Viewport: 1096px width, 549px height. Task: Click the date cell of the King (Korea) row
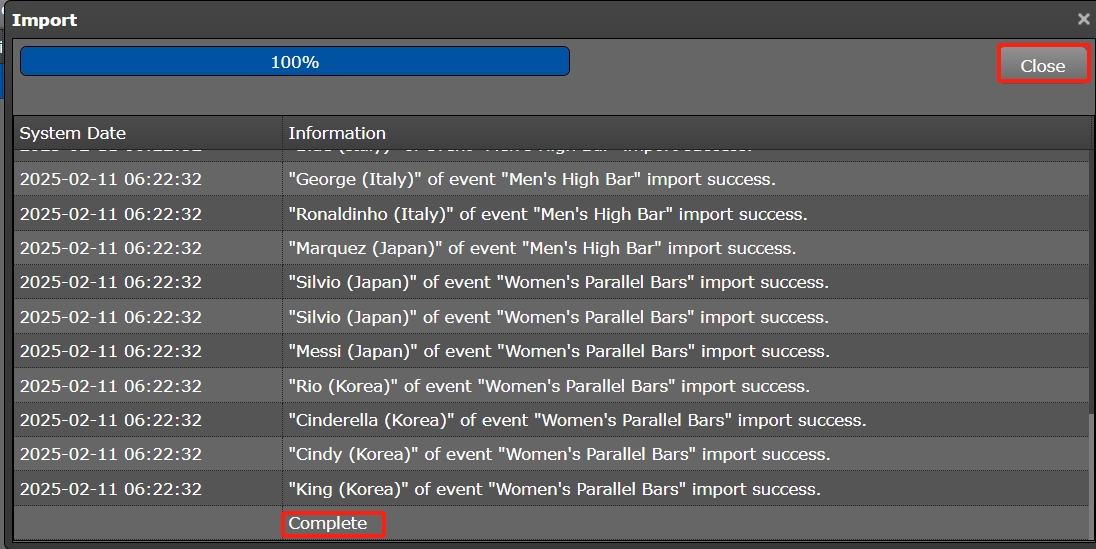tap(111, 489)
